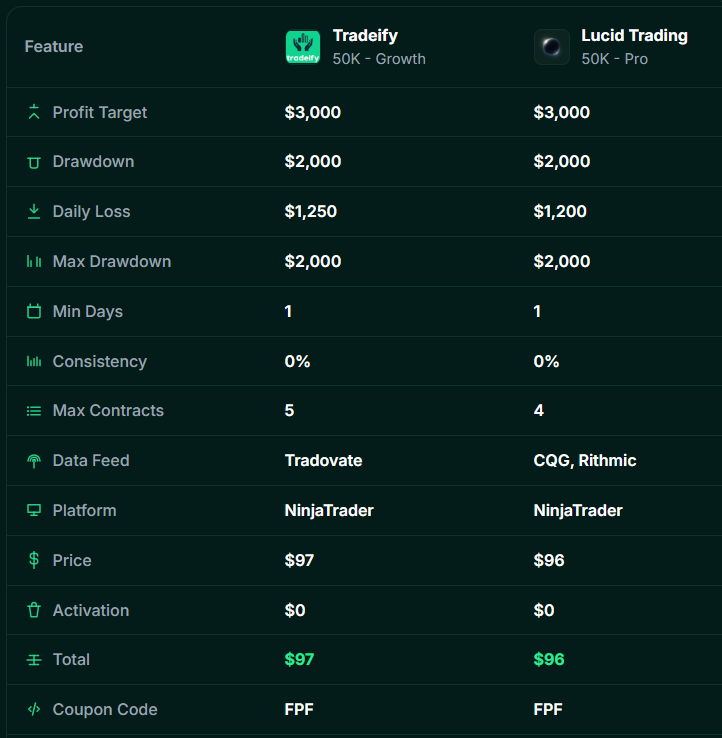Image resolution: width=722 pixels, height=738 pixels.
Task: Click the Data Feed label
Action: (91, 460)
